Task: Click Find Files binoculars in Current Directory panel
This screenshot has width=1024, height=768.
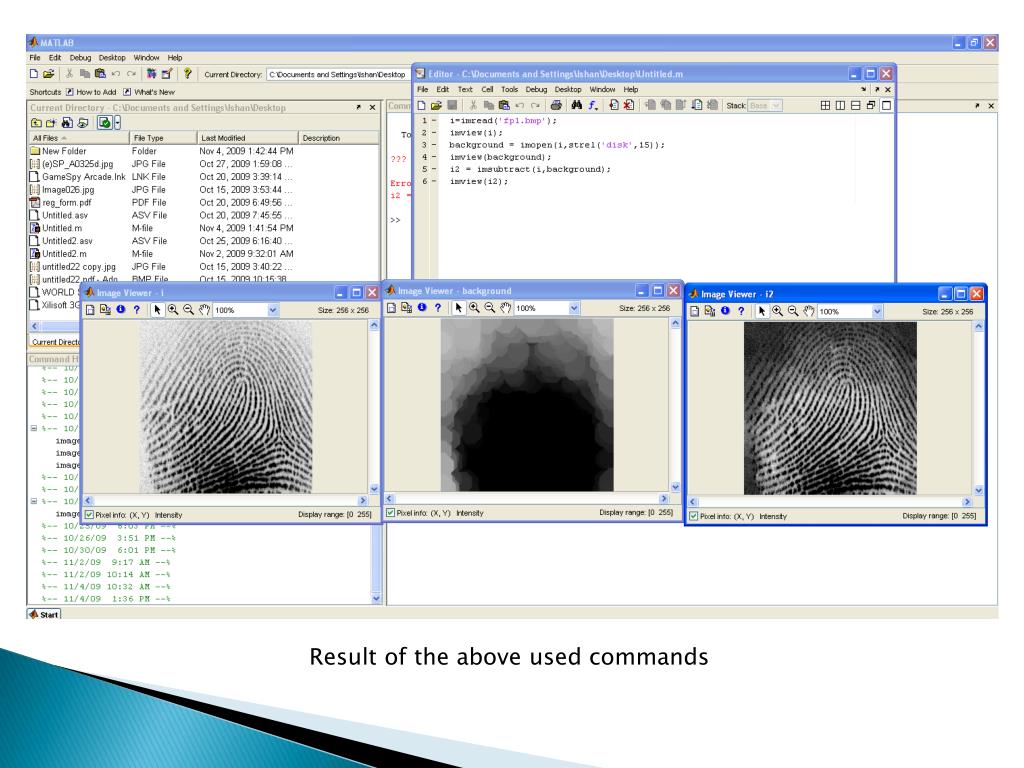Action: [67, 123]
